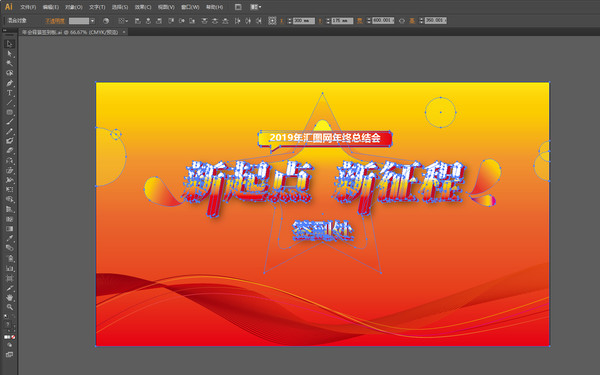Select the Lasso tool
This screenshot has width=600, height=375.
[10, 73]
